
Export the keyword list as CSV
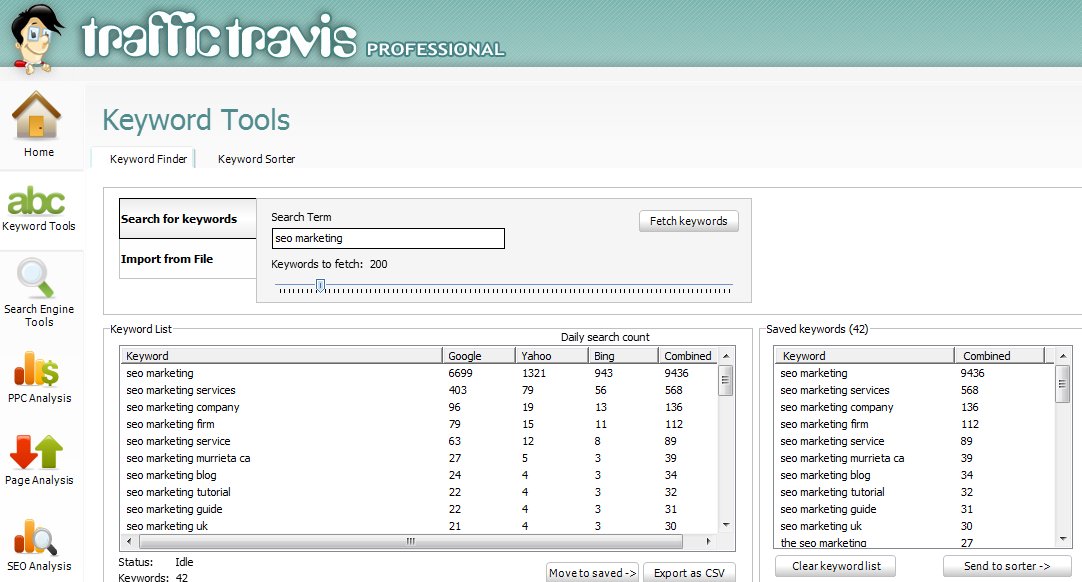pos(689,573)
